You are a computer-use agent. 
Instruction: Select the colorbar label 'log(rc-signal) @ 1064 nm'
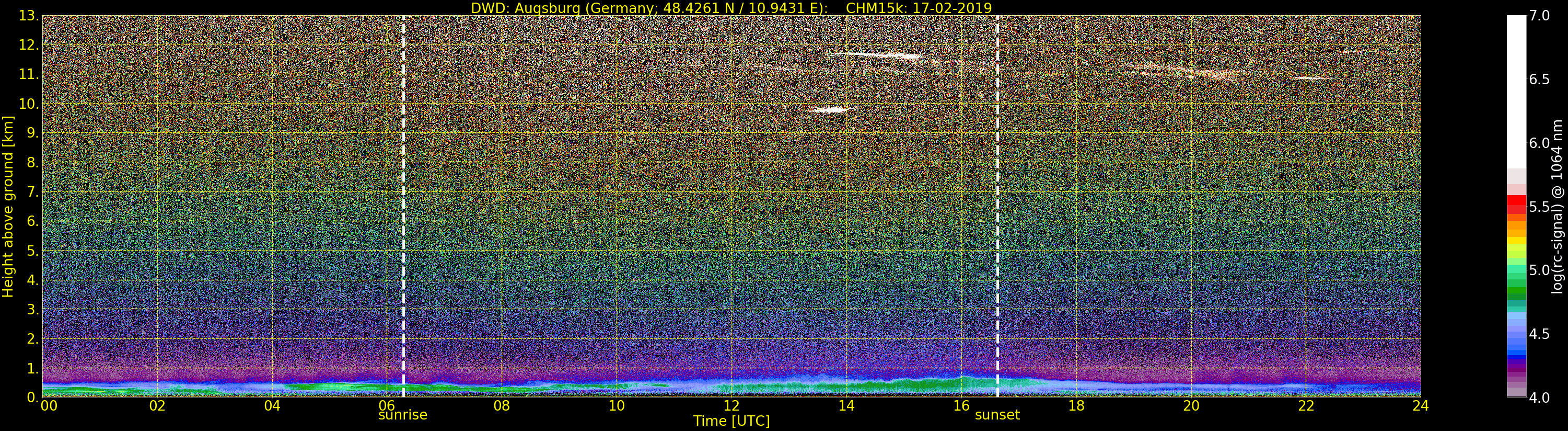coord(1557,207)
